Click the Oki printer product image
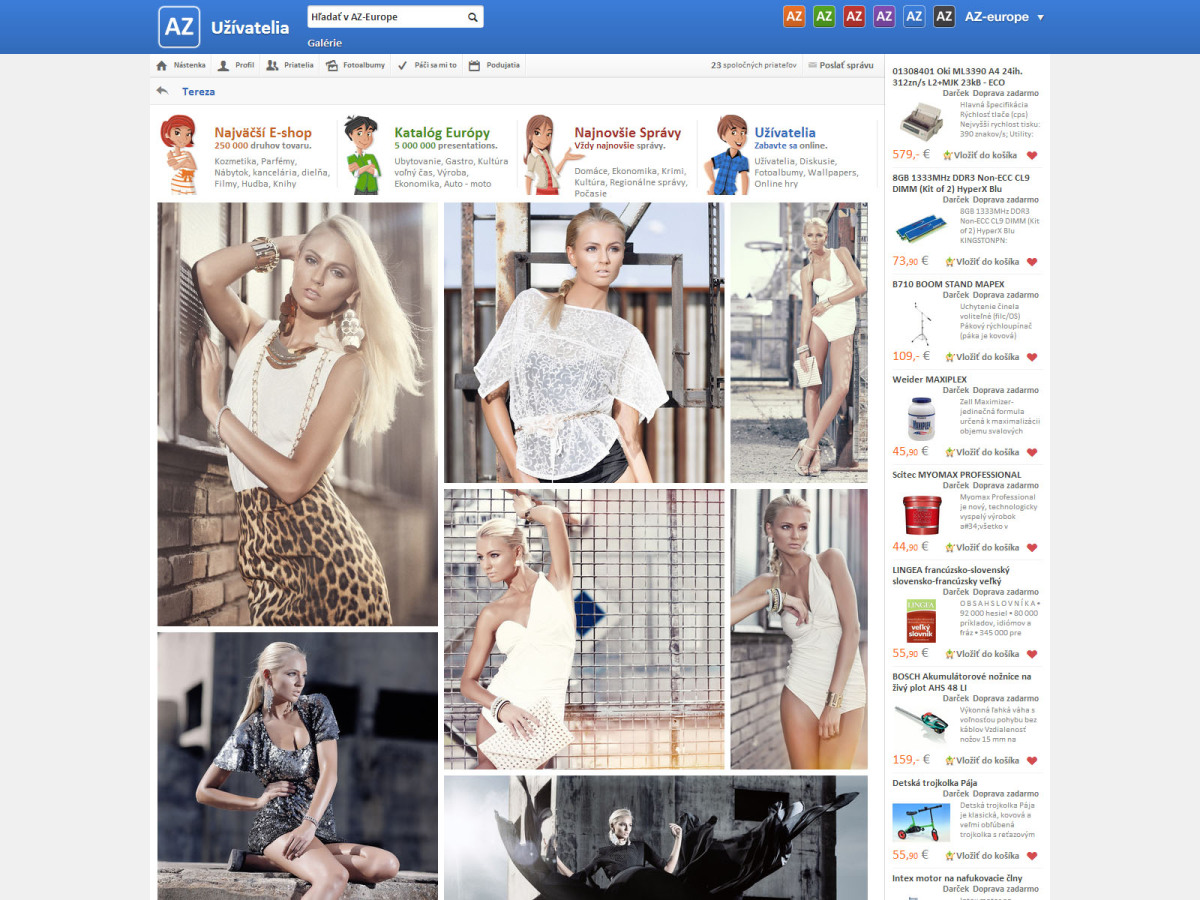The width and height of the screenshot is (1200, 900). (921, 122)
